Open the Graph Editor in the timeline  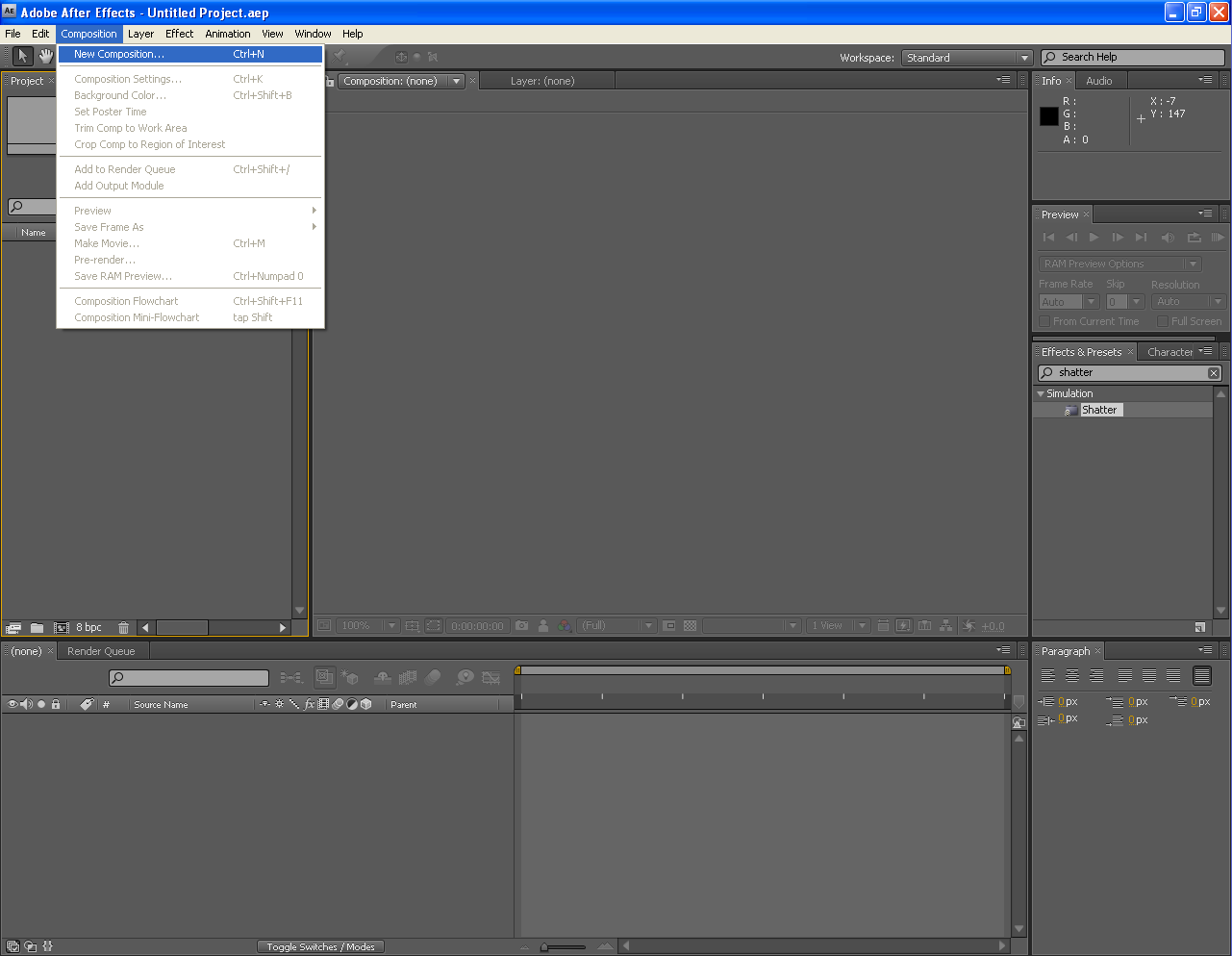(491, 677)
